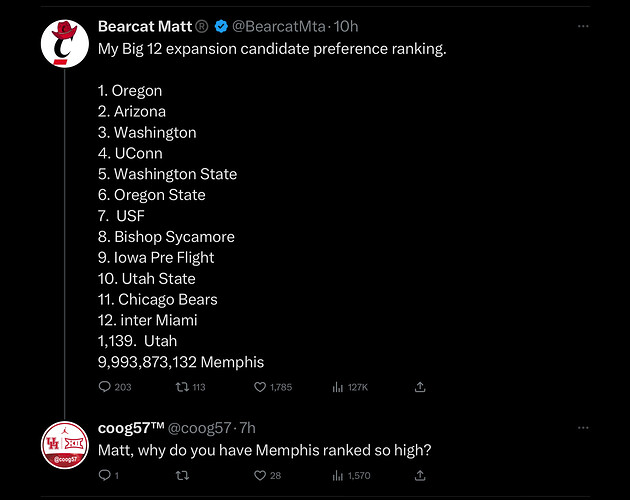This screenshot has height=500, width=630.
Task: Click Bearcat Matt's blue verified badge
Action: [220, 26]
